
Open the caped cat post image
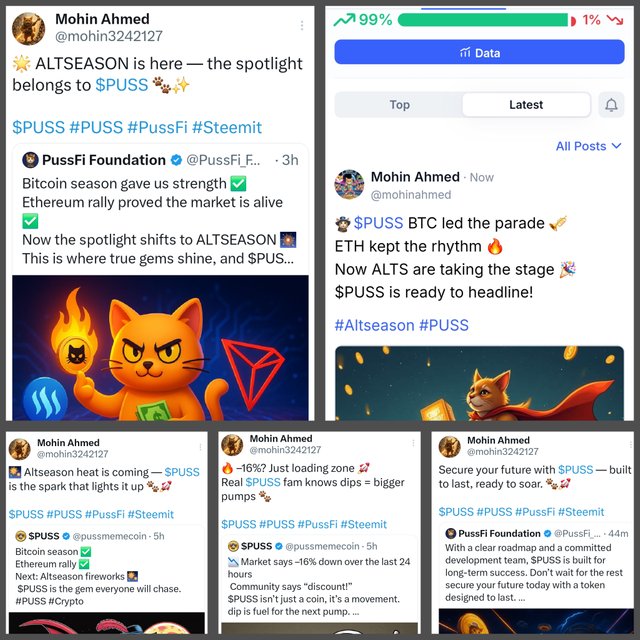(x=479, y=383)
